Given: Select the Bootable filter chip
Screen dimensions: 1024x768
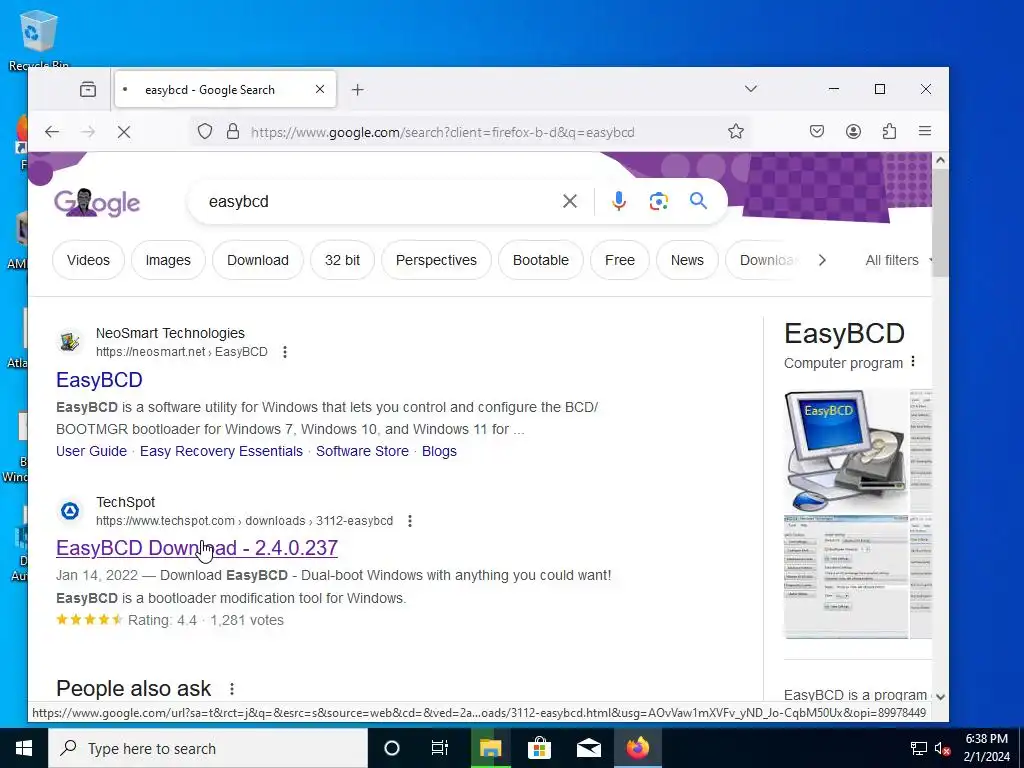Looking at the screenshot, I should [x=541, y=260].
